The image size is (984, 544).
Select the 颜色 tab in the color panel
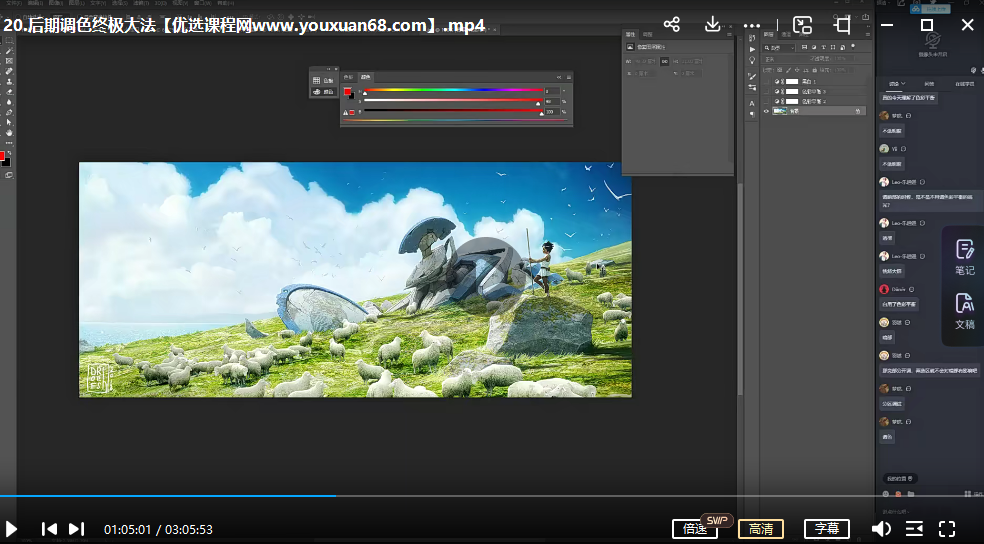365,76
